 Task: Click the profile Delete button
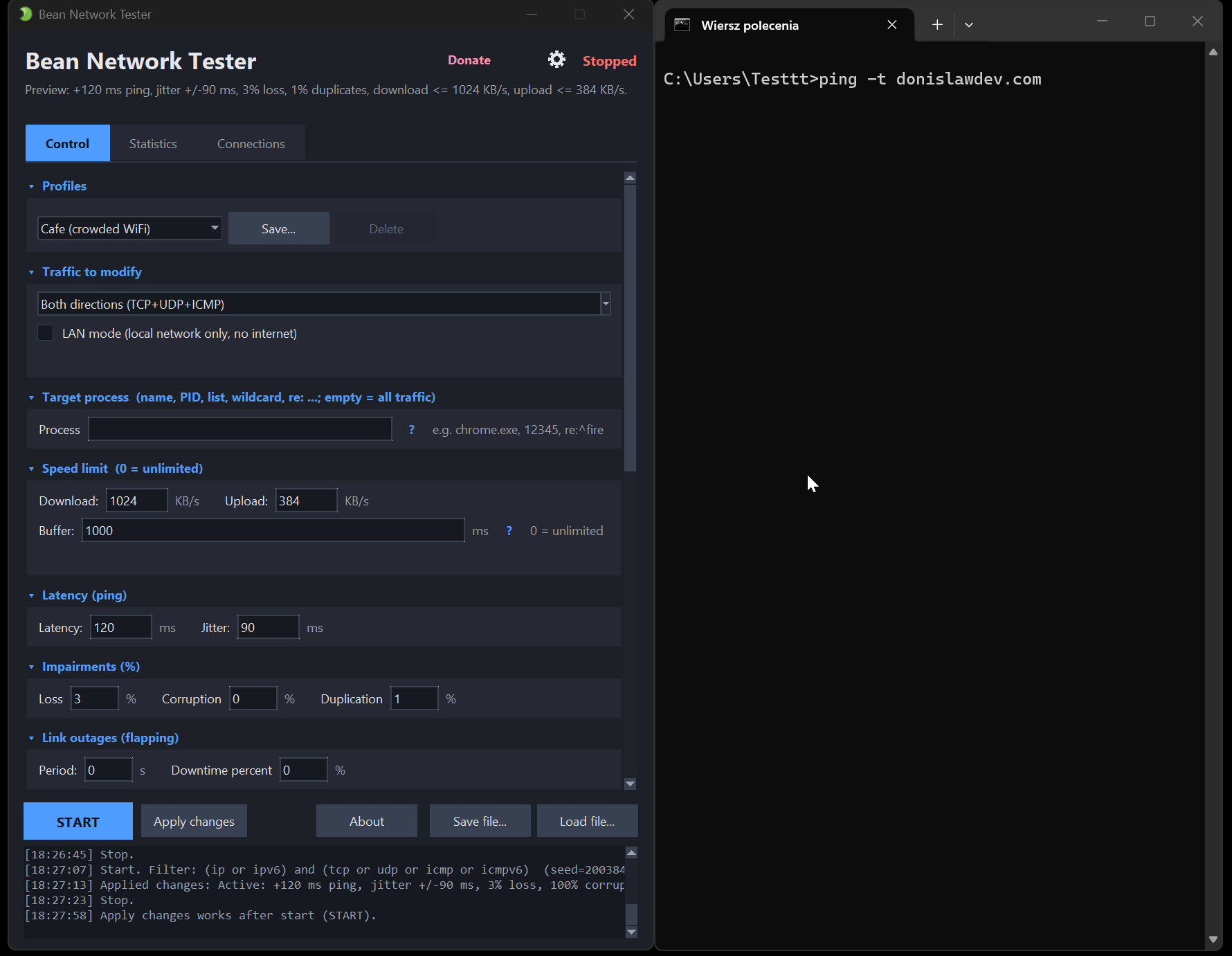(x=386, y=228)
